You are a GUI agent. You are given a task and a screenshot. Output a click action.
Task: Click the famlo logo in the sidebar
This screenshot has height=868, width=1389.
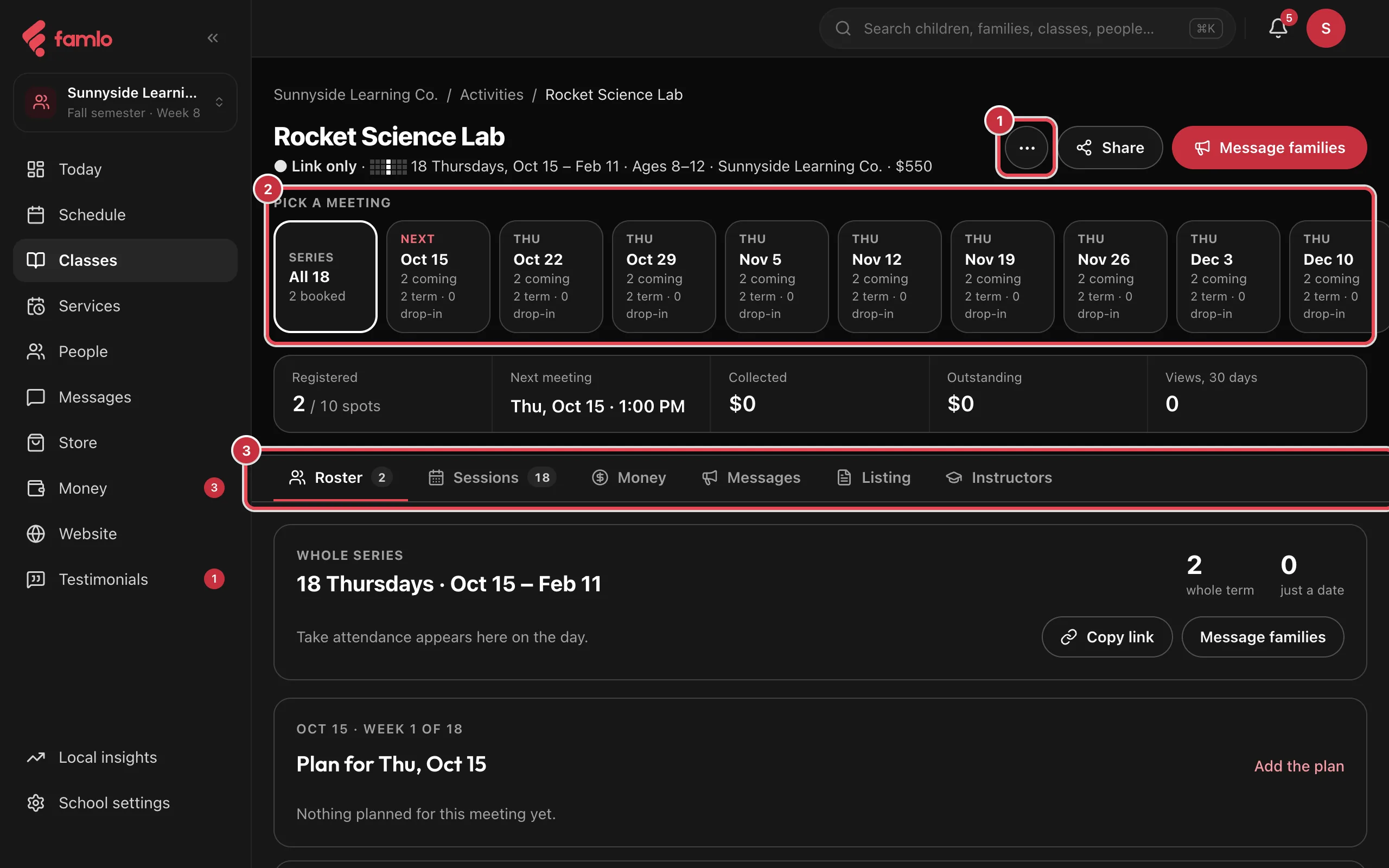click(x=67, y=39)
